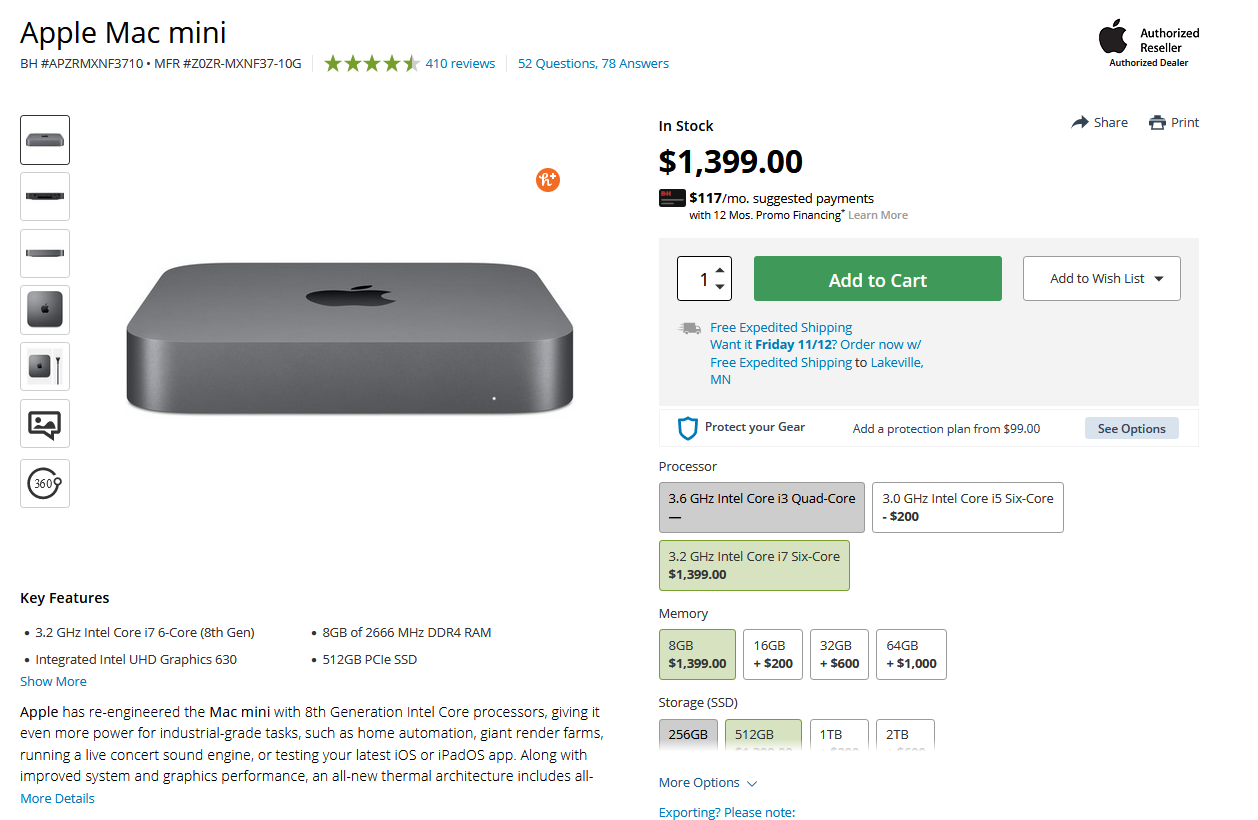Image resolution: width=1258 pixels, height=820 pixels.
Task: Click the Protect your Gear shield icon
Action: pyautogui.click(x=687, y=428)
